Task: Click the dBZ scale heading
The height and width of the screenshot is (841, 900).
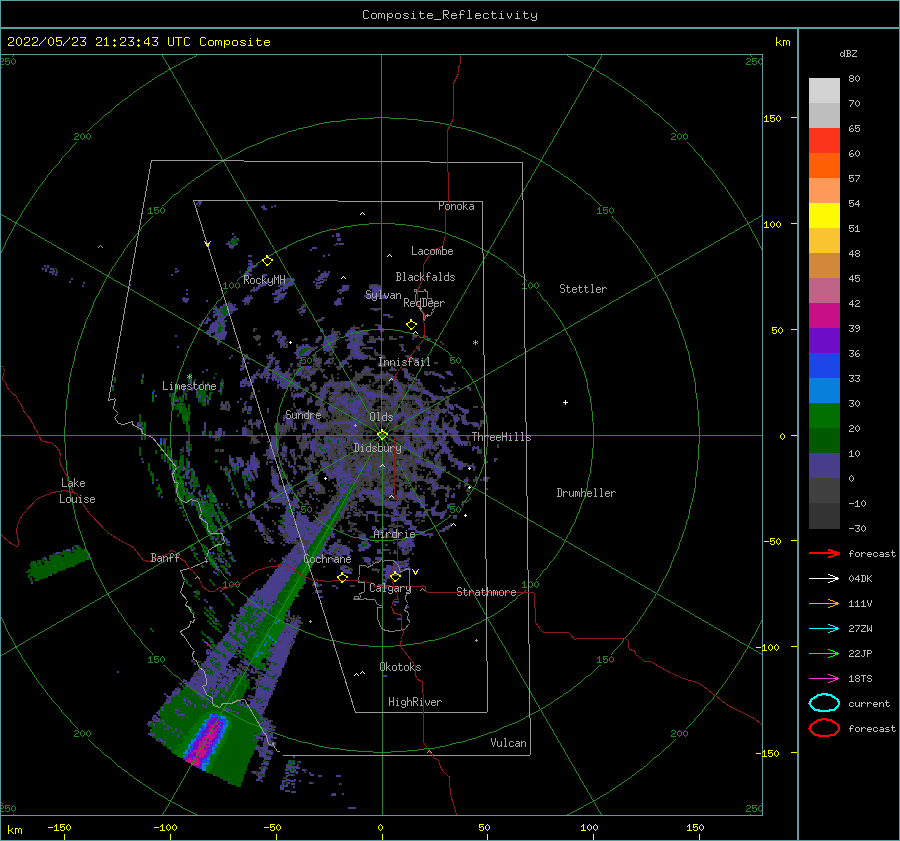Action: (848, 53)
